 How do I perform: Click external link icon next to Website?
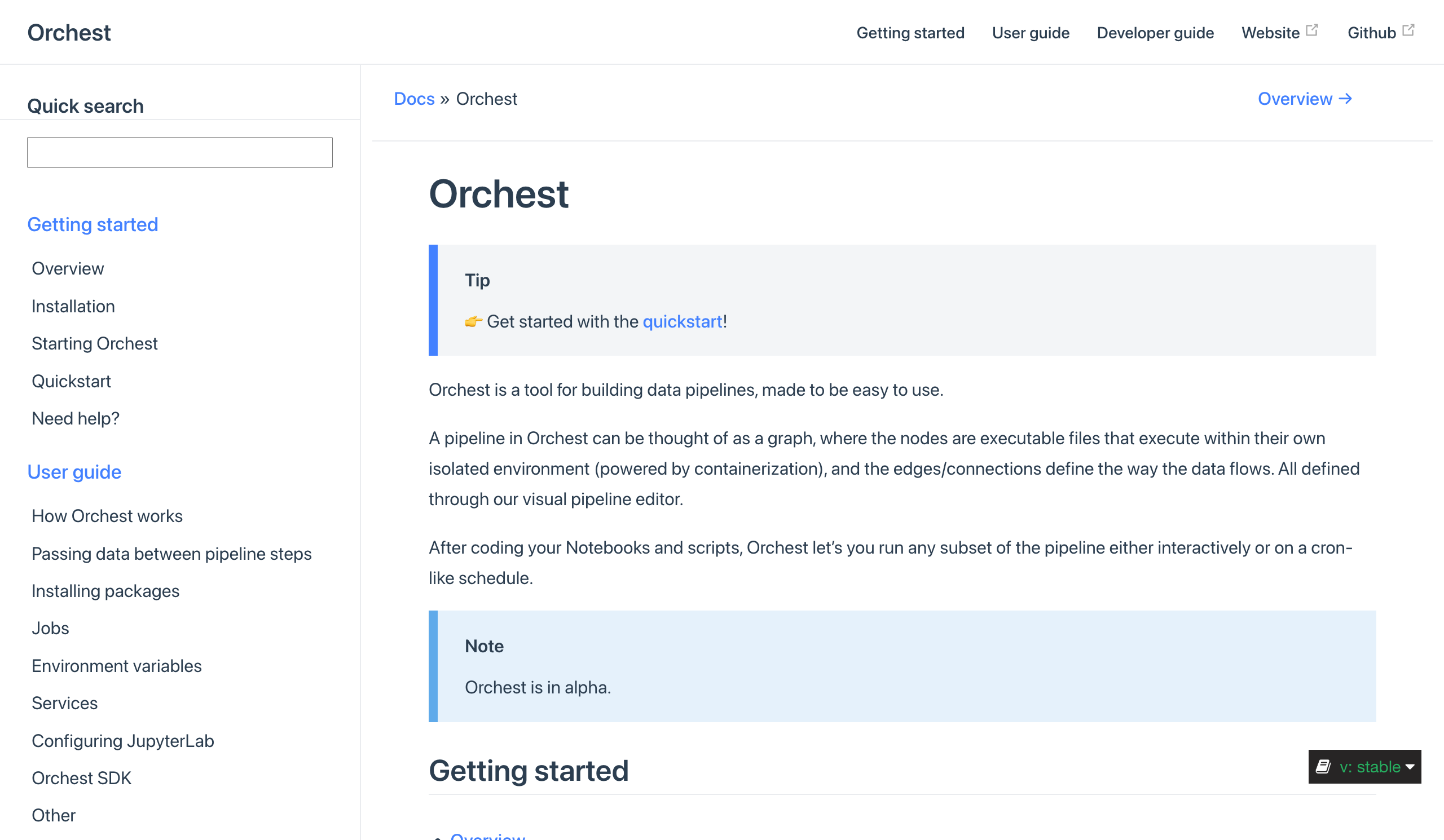(1311, 30)
